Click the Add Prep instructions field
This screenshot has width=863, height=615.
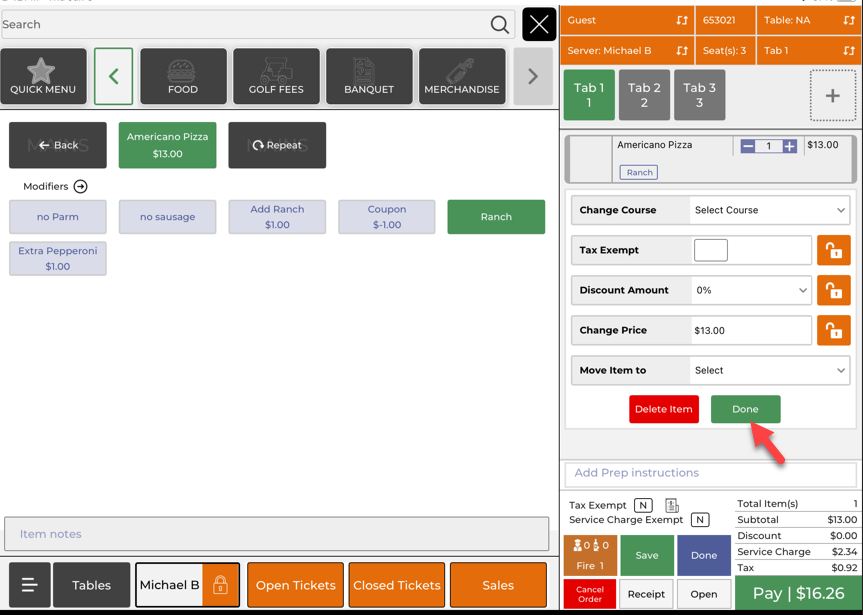709,473
